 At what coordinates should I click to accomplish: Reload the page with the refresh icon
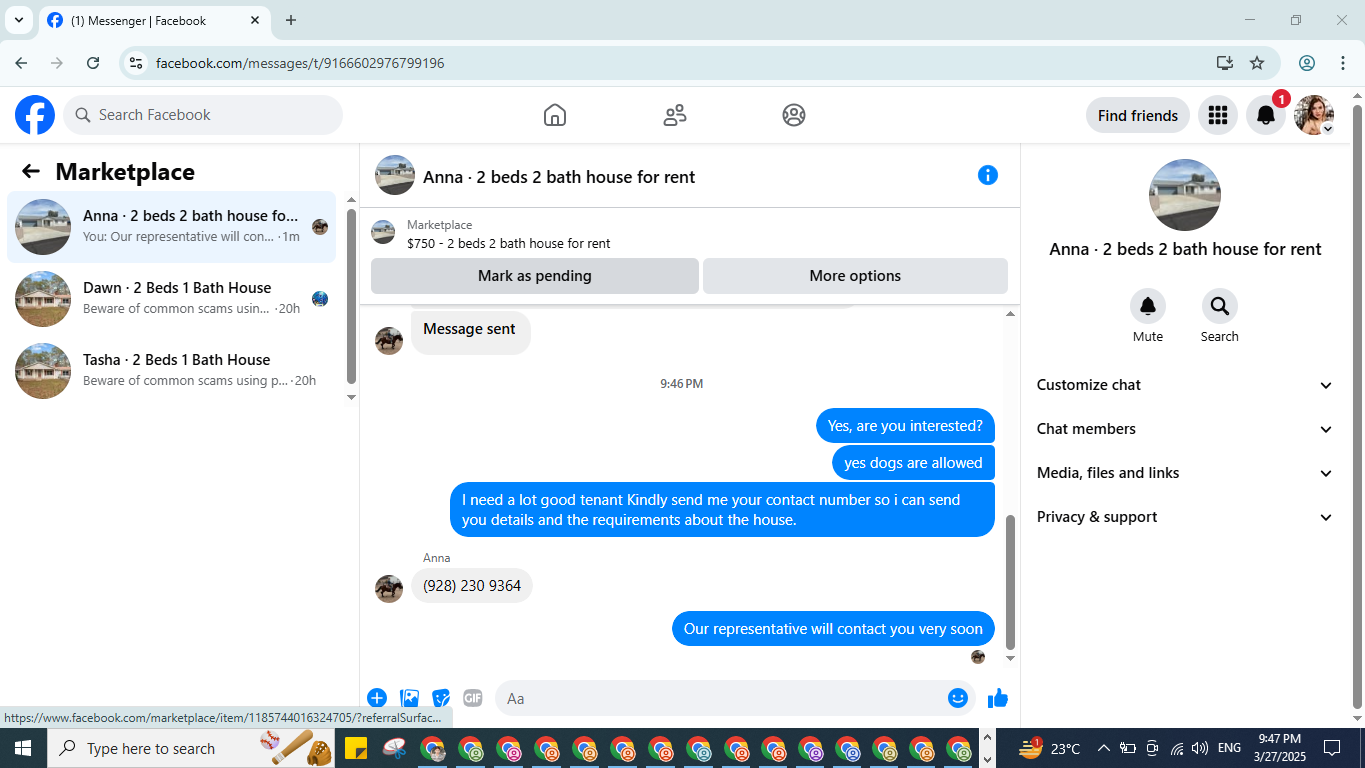93,63
